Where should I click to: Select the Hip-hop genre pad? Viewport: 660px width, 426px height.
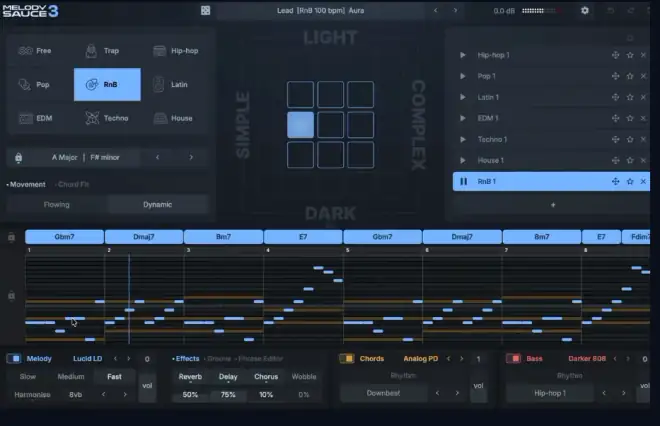point(175,51)
